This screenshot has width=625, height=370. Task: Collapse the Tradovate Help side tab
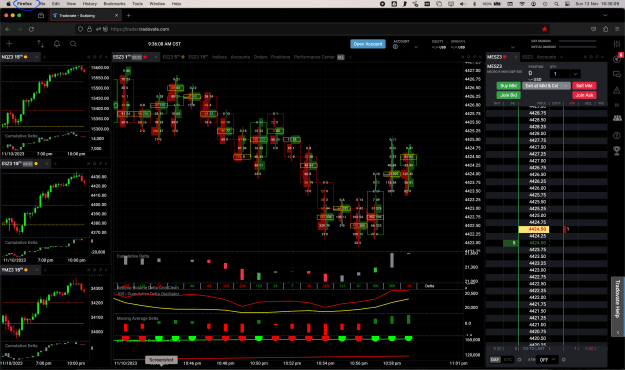pos(618,332)
